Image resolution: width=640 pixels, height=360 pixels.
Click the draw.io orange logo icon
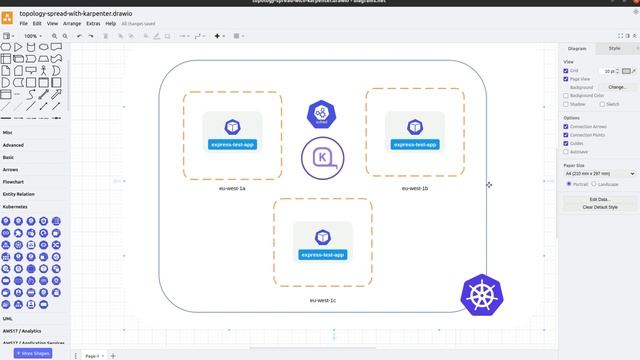[x=7, y=18]
